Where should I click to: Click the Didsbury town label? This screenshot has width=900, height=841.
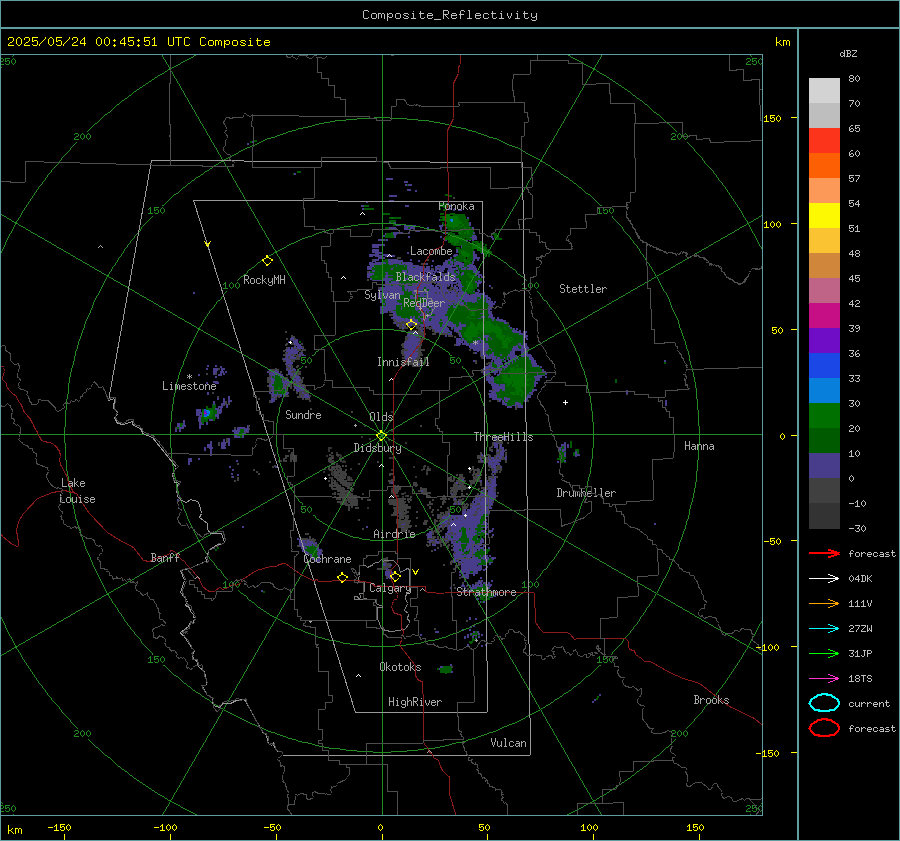pos(377,448)
